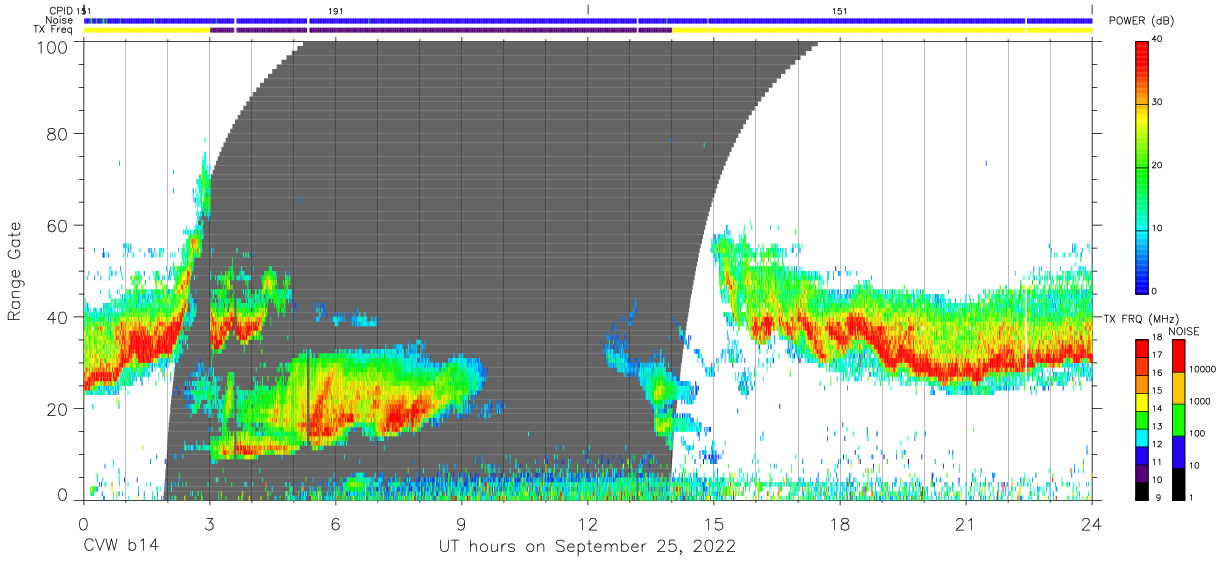Click the 10000 label on the NOISE legend
Viewport: 1228px width, 567px height.
click(1204, 370)
